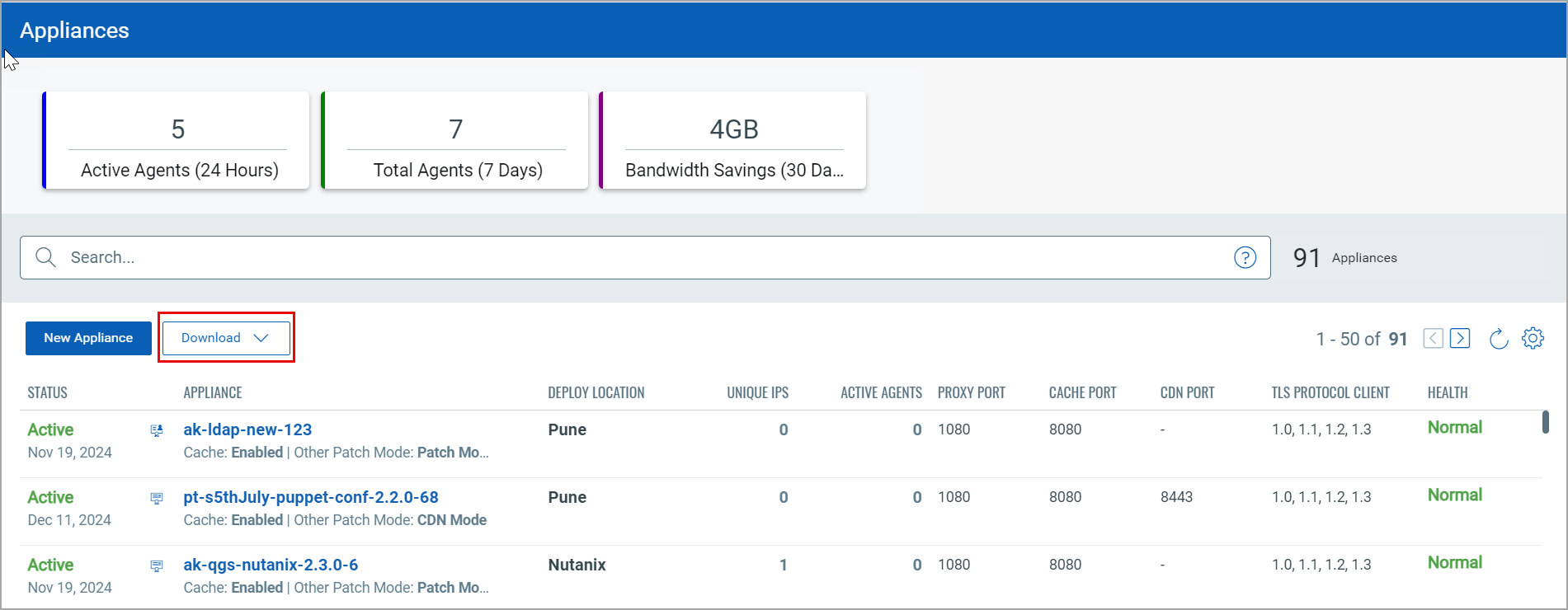Click CDN port value 8443

[1177, 497]
